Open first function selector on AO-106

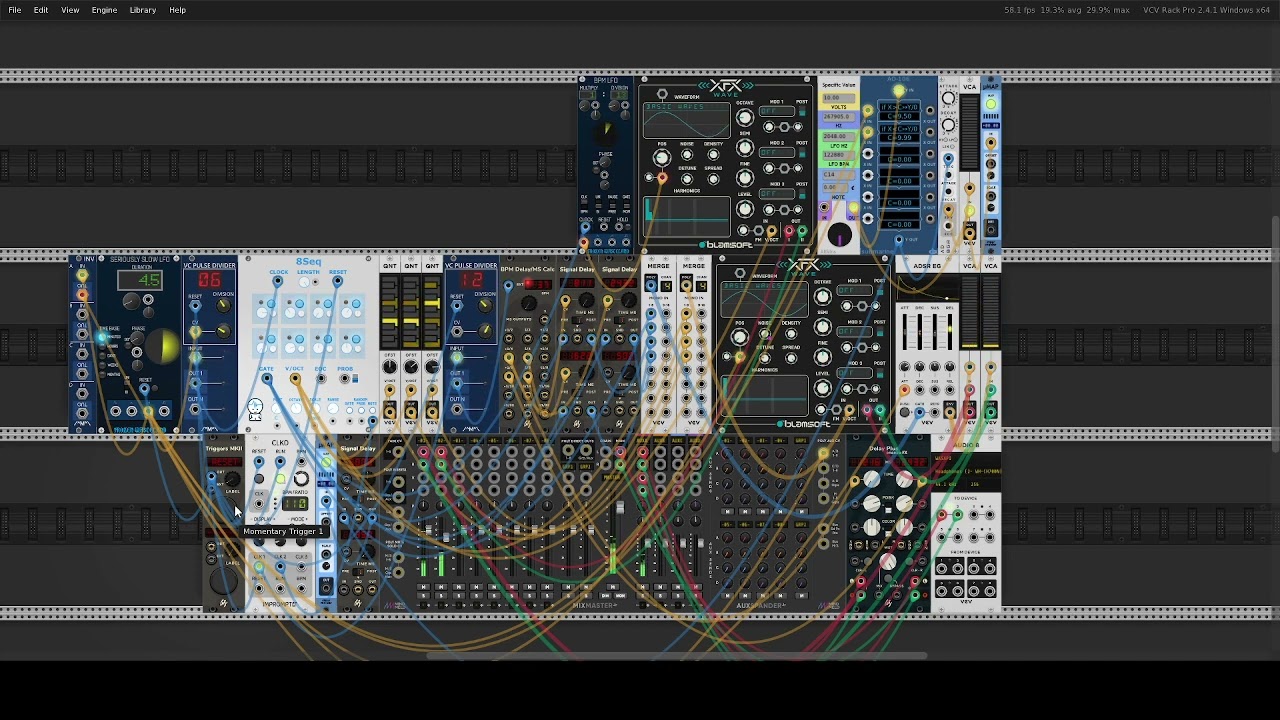coord(899,107)
